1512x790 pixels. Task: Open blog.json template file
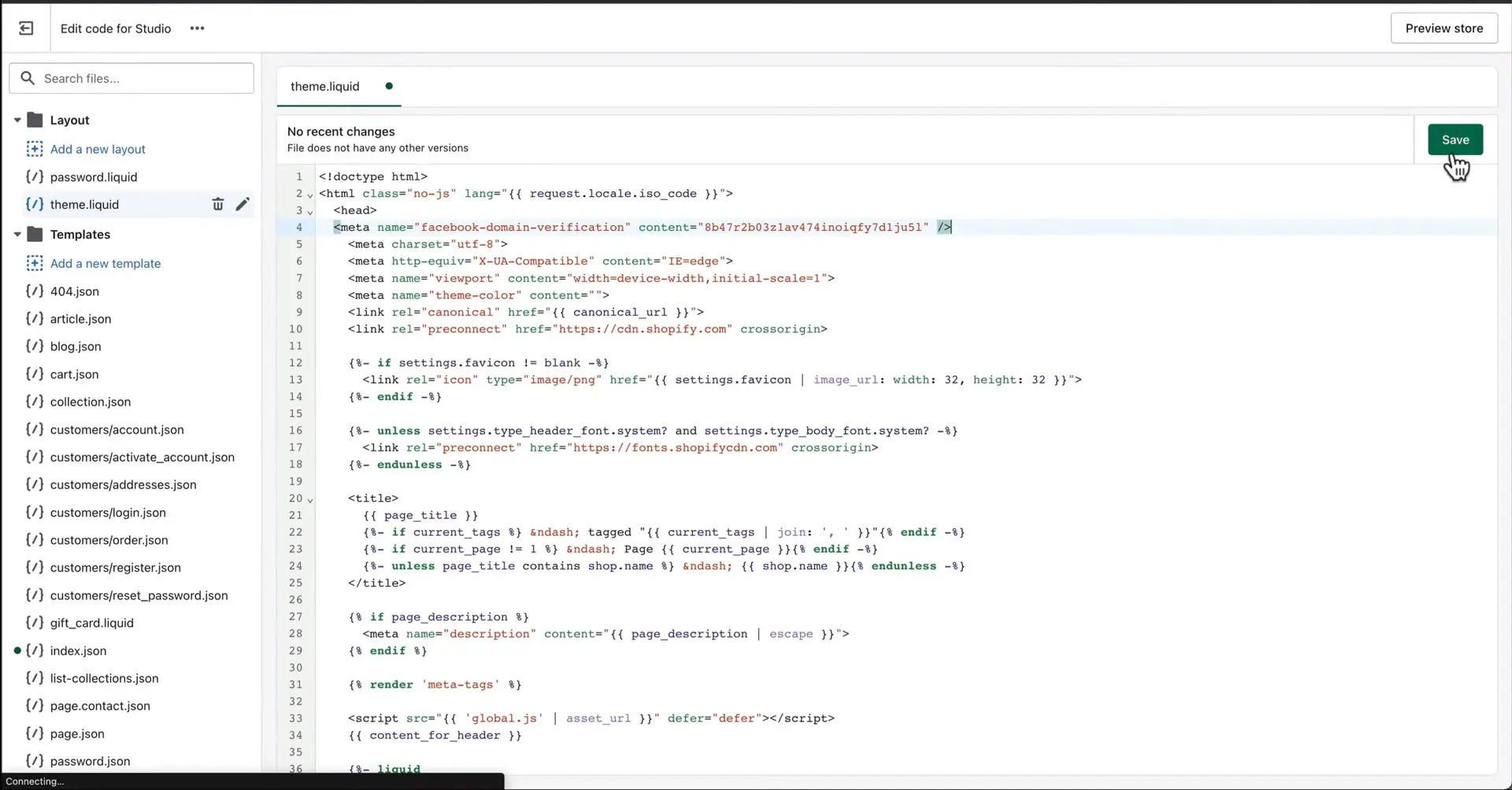point(76,347)
